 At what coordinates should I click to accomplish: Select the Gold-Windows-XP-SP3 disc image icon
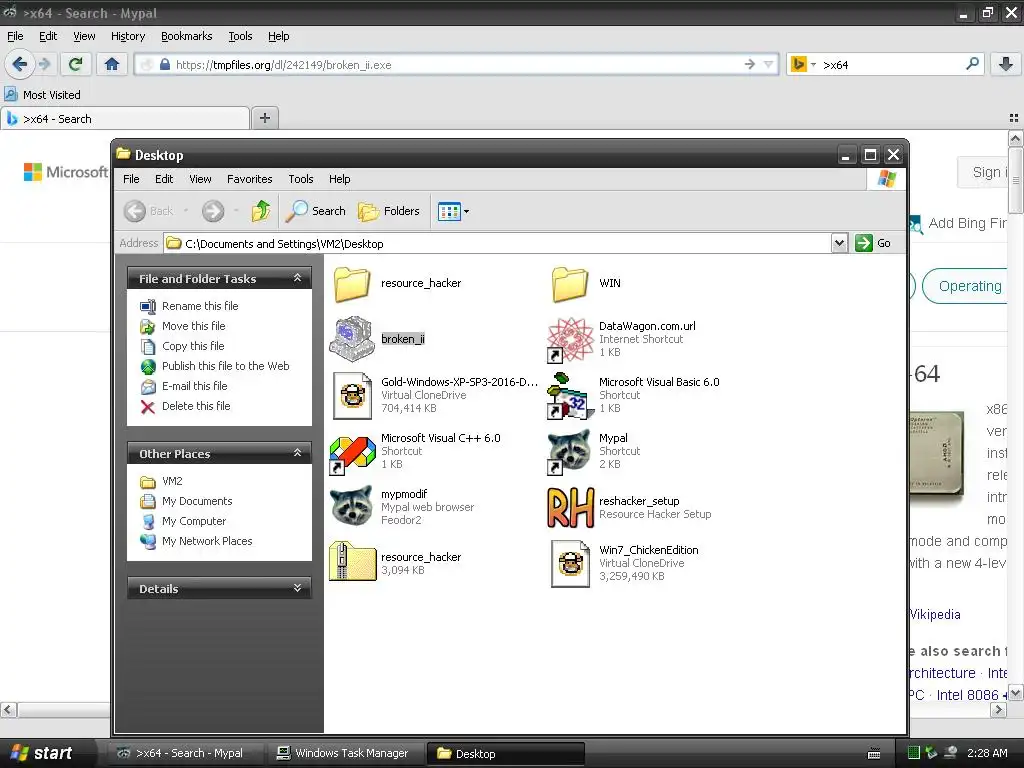point(352,396)
